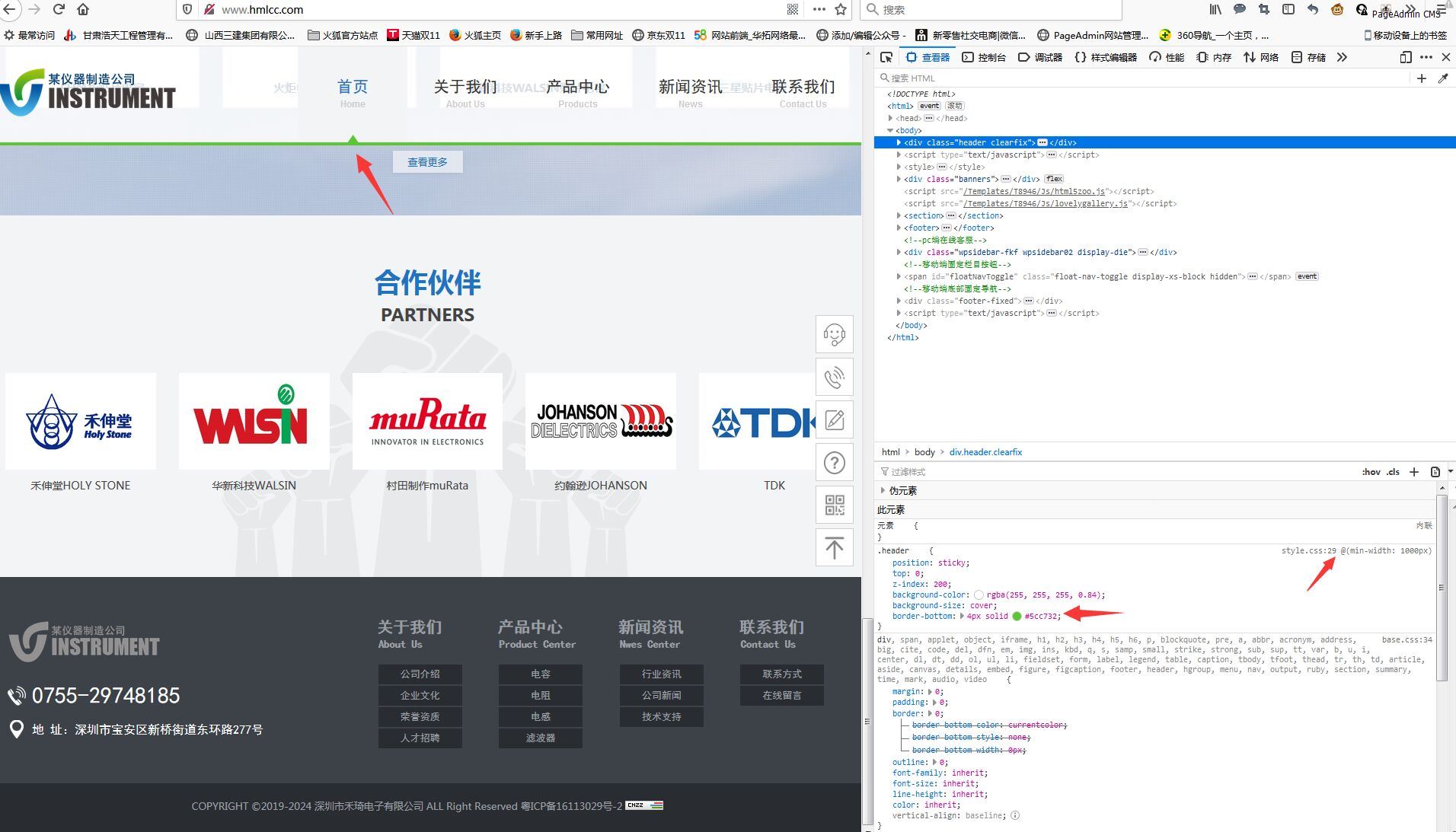The height and width of the screenshot is (832, 1456).
Task: Open DevTools options ellipsis menu
Action: [x=1426, y=57]
